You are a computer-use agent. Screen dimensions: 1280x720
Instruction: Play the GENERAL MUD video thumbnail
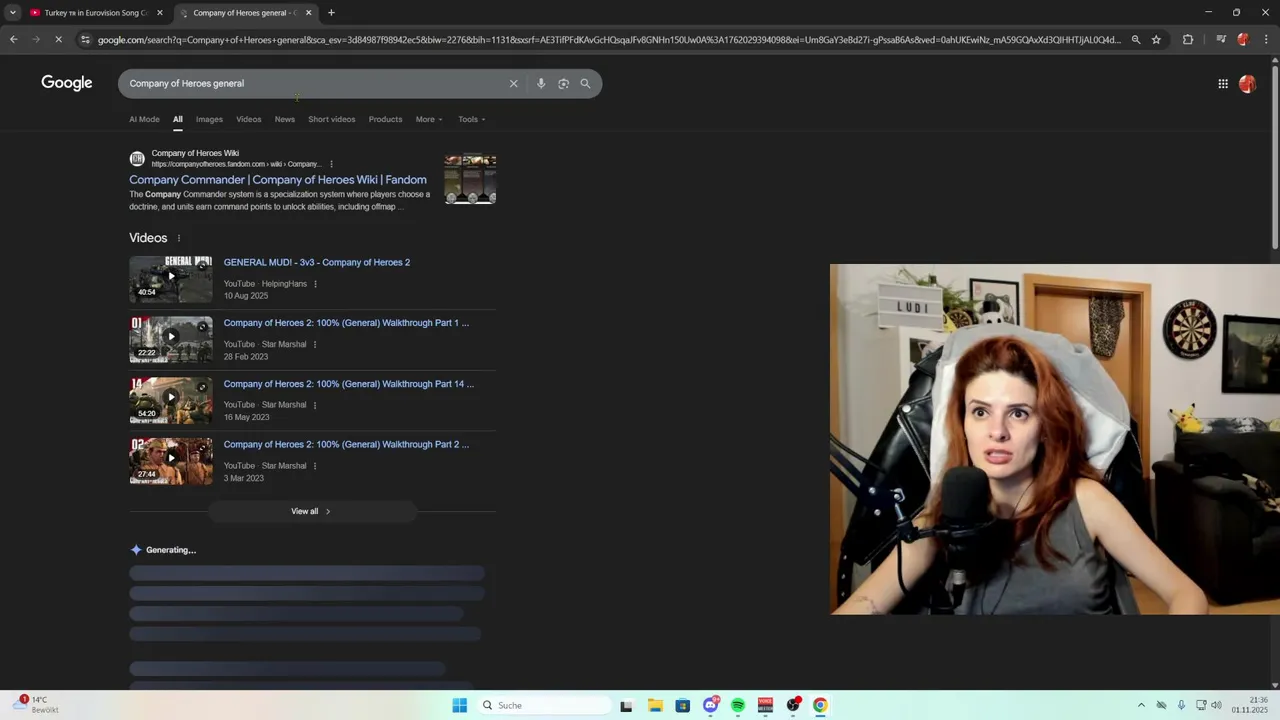point(171,279)
